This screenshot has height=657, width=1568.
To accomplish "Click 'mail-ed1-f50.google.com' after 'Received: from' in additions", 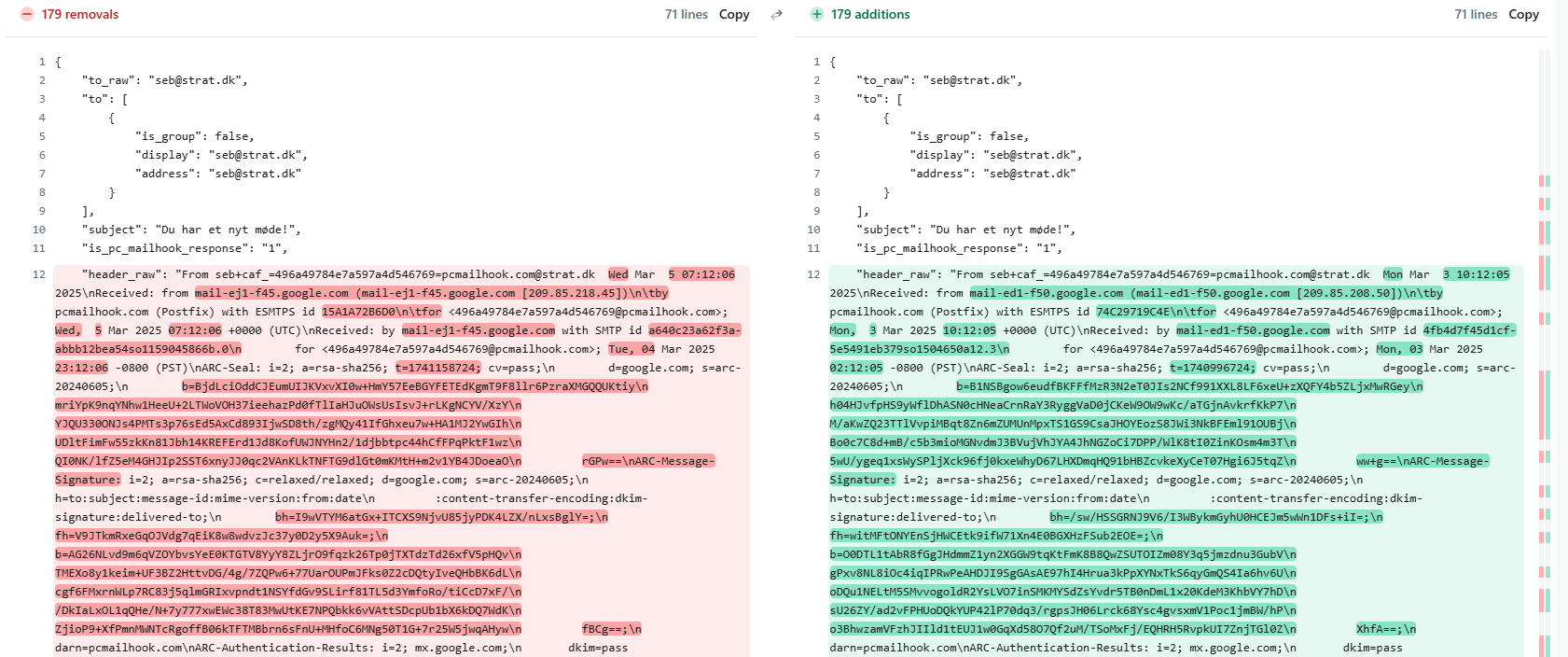I will coord(1047,293).
